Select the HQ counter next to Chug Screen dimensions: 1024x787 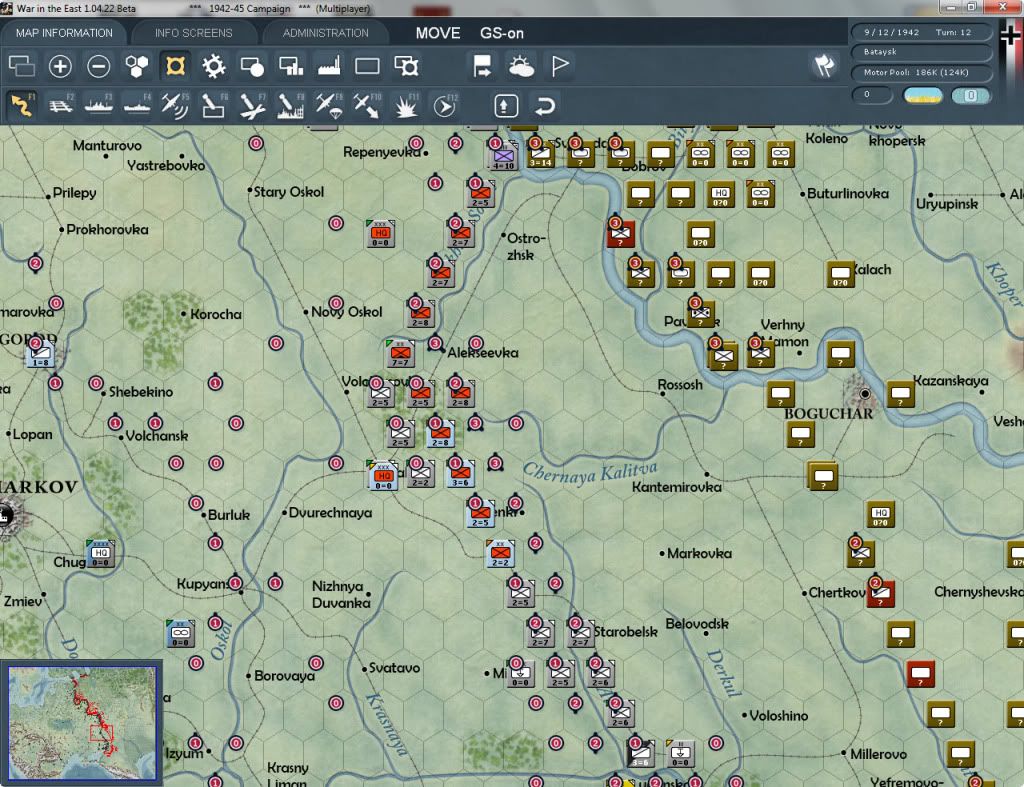[x=101, y=554]
